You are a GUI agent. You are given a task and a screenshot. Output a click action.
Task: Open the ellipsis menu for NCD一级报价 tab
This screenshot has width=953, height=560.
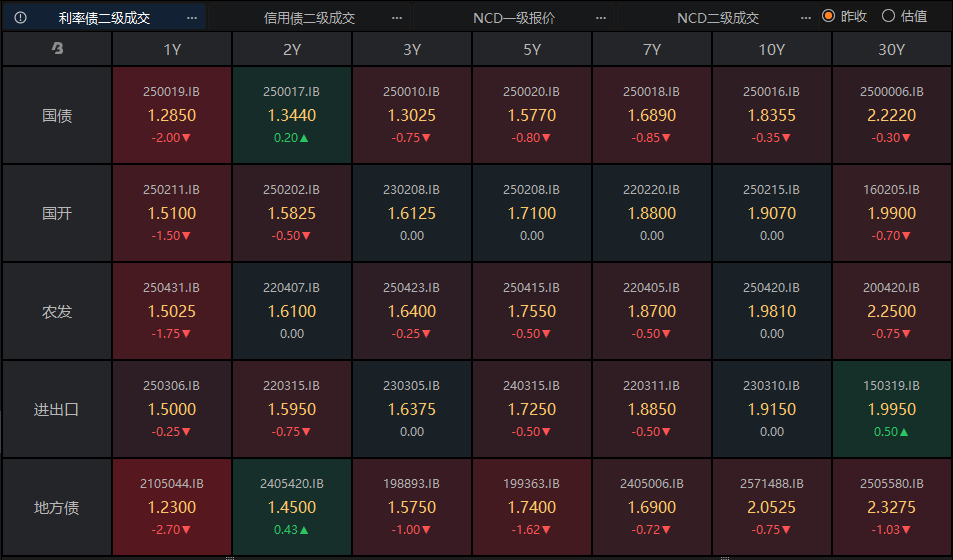(601, 18)
